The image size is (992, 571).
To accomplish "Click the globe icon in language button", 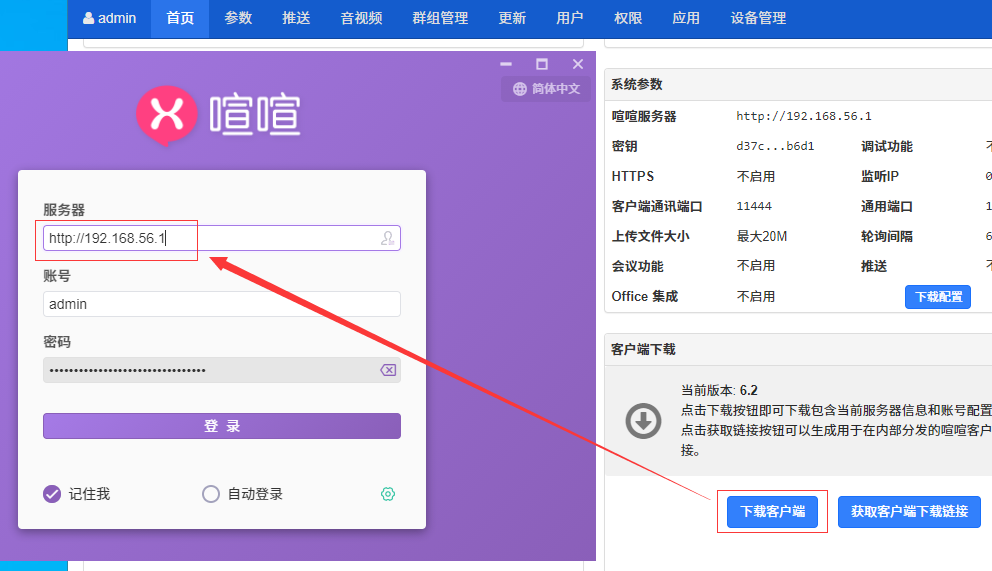I will coord(519,89).
